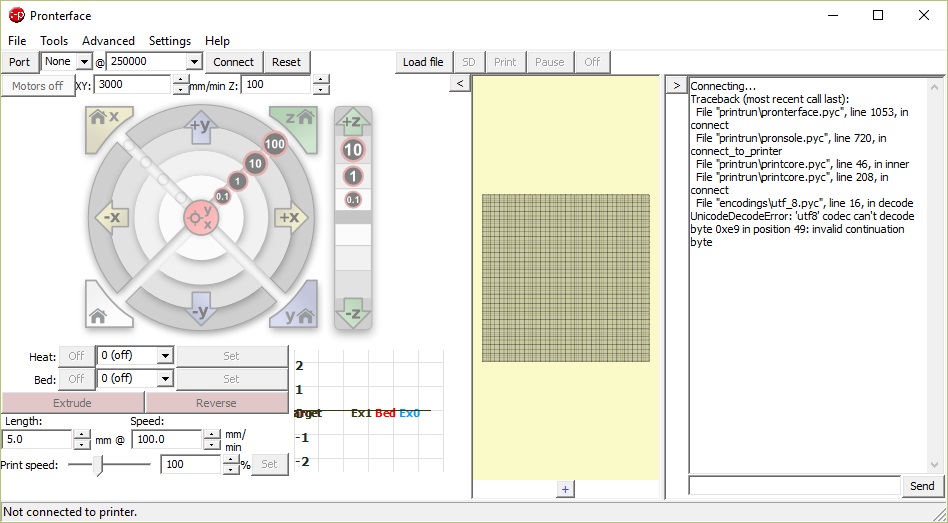Click the Heat Set button
The width and height of the screenshot is (948, 523).
point(232,356)
